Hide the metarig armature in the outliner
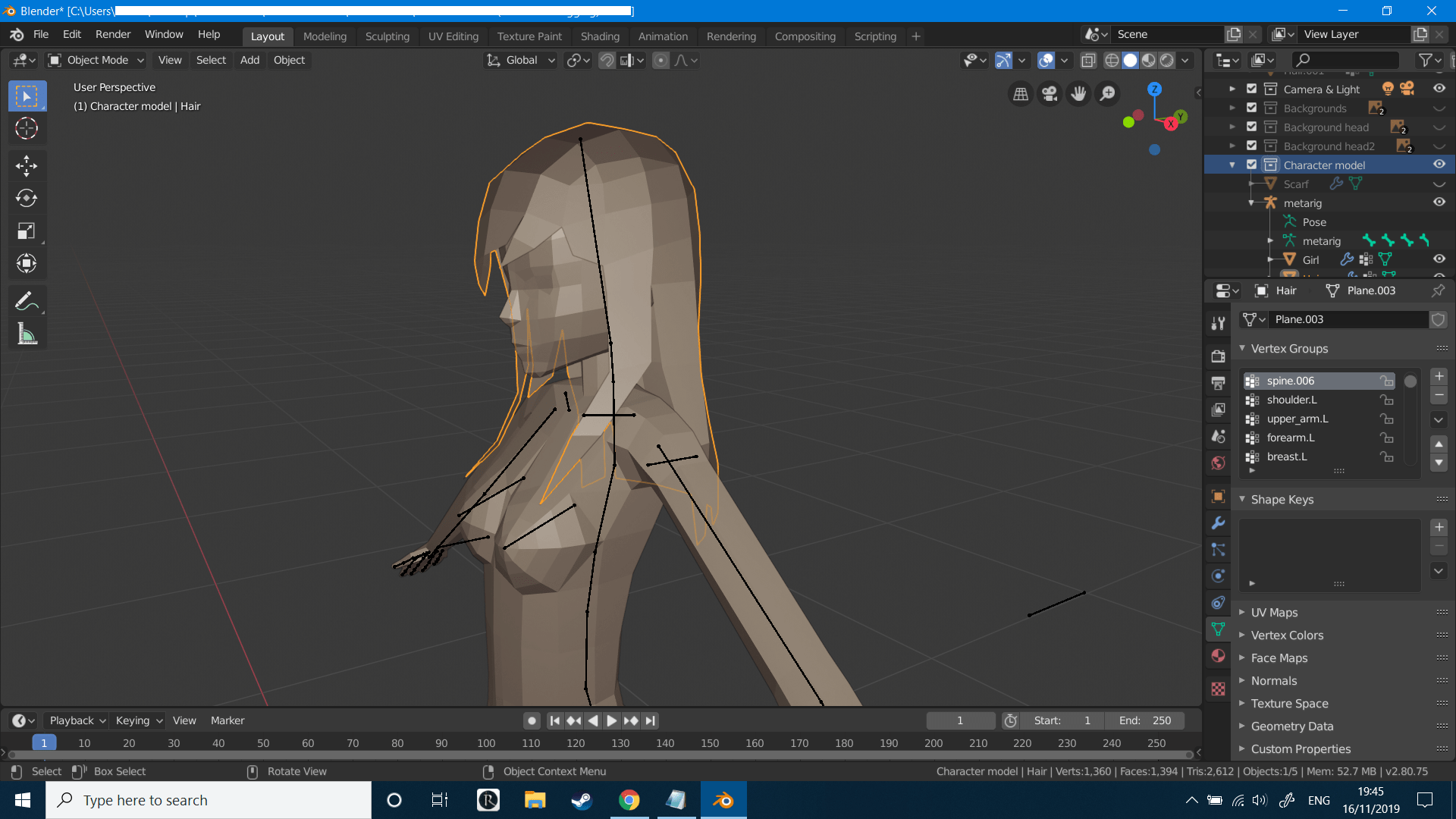The height and width of the screenshot is (819, 1456). (1439, 202)
